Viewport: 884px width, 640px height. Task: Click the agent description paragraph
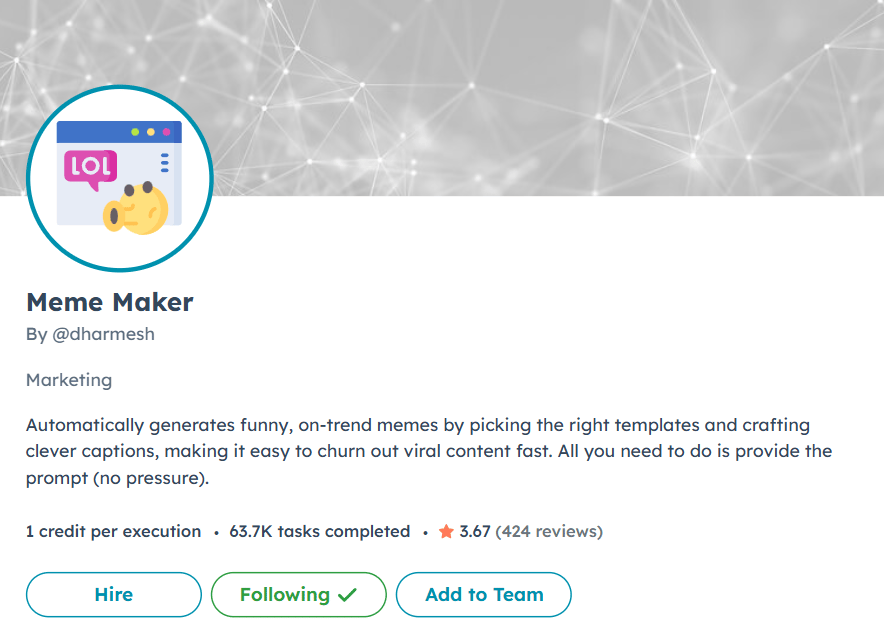click(429, 451)
